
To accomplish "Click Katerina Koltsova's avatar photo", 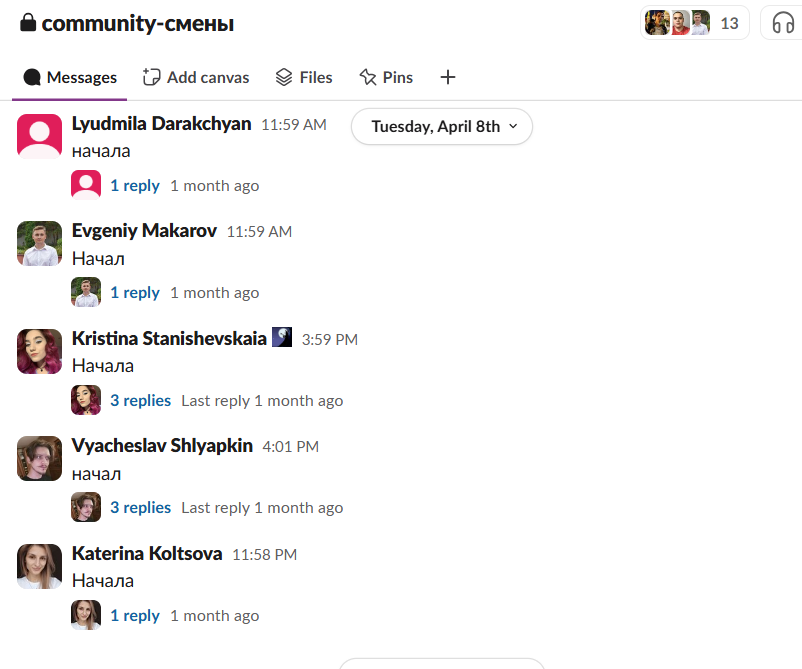I will pos(39,566).
